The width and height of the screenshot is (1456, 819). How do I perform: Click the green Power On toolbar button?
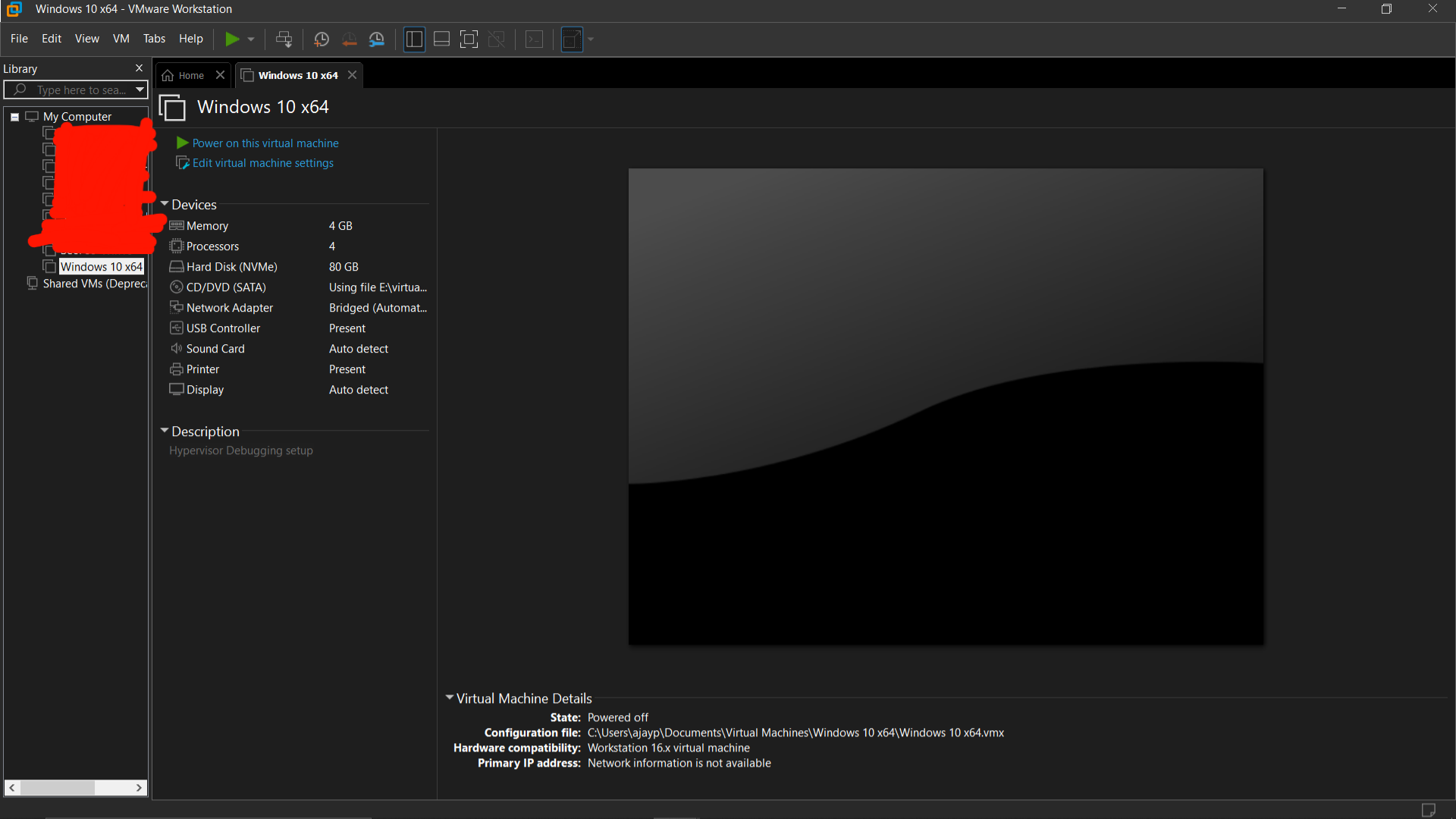pos(232,39)
